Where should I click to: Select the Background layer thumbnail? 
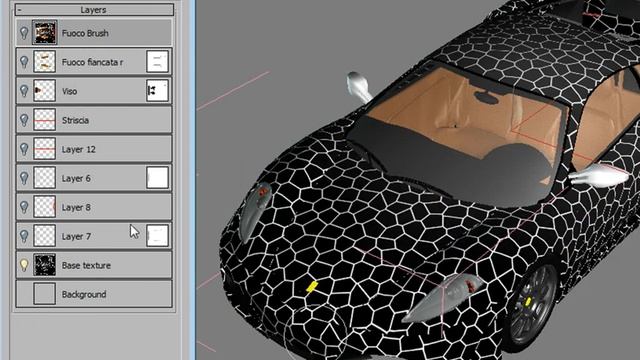44,294
